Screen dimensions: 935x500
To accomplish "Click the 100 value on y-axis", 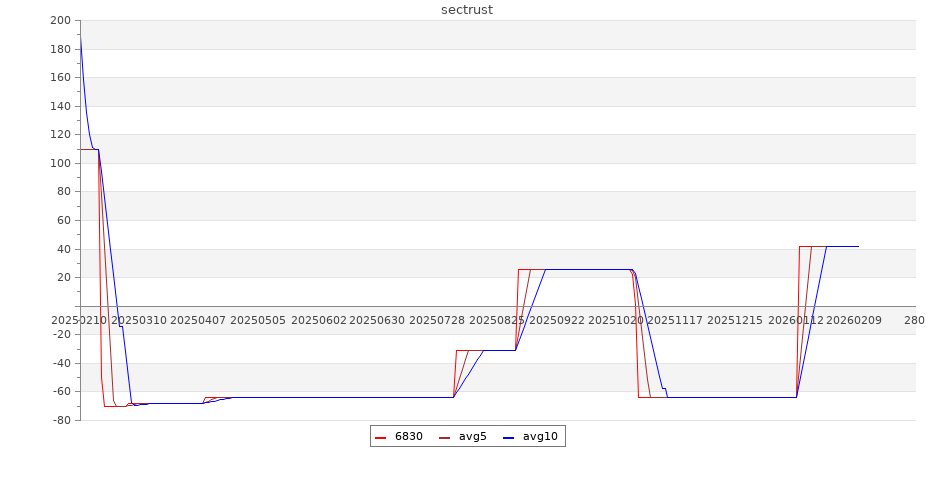I will click(60, 163).
